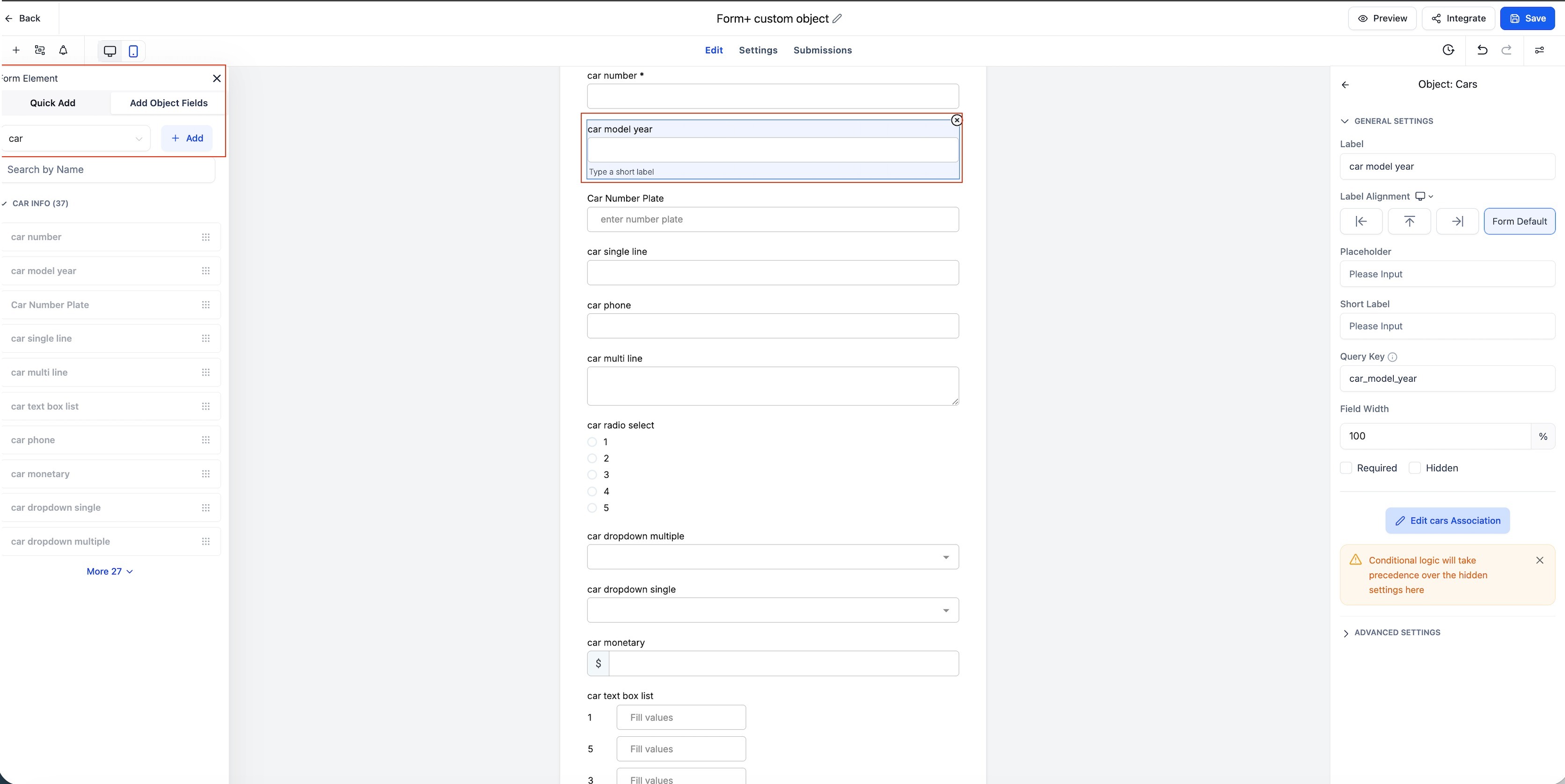Remove the car model year field
This screenshot has height=784, width=1565.
point(956,120)
